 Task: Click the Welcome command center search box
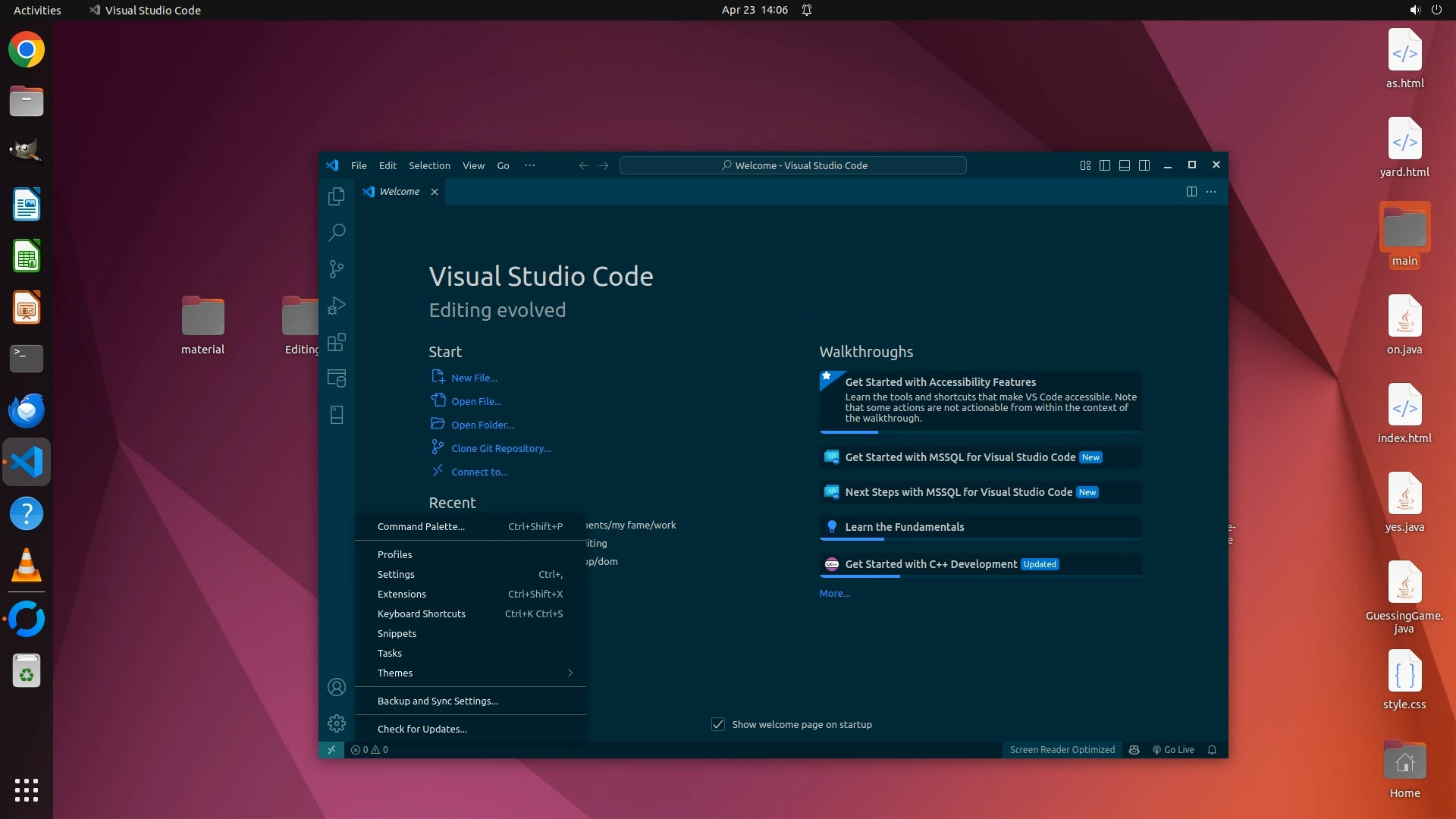click(x=792, y=165)
